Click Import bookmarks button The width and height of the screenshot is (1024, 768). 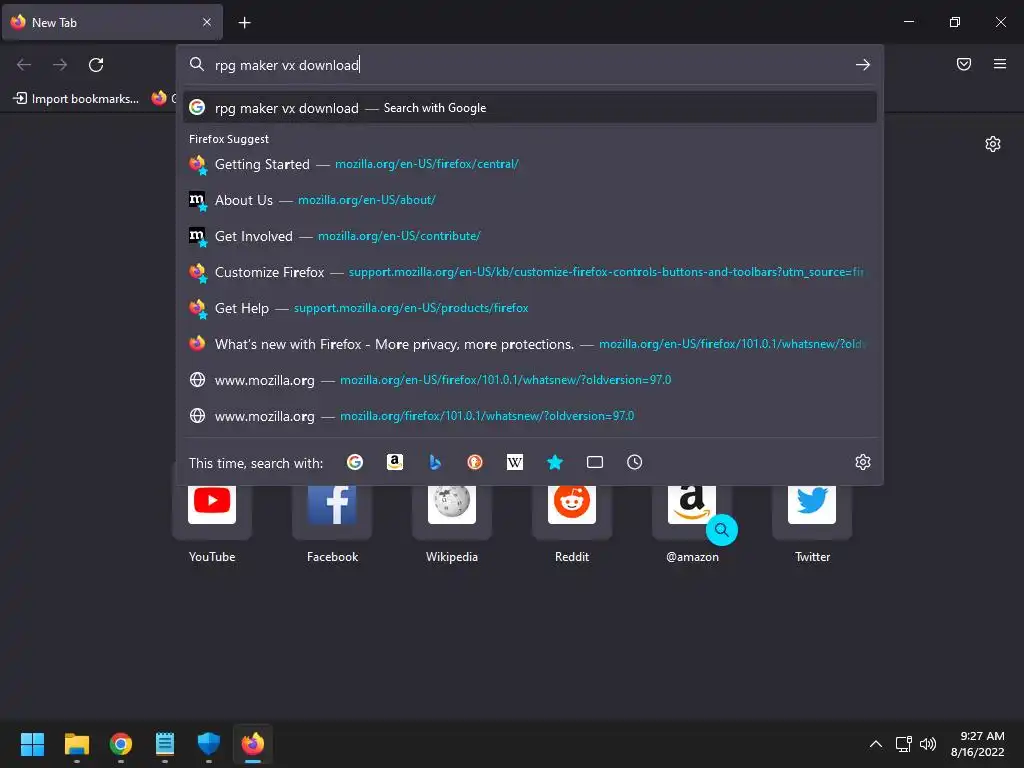click(76, 99)
